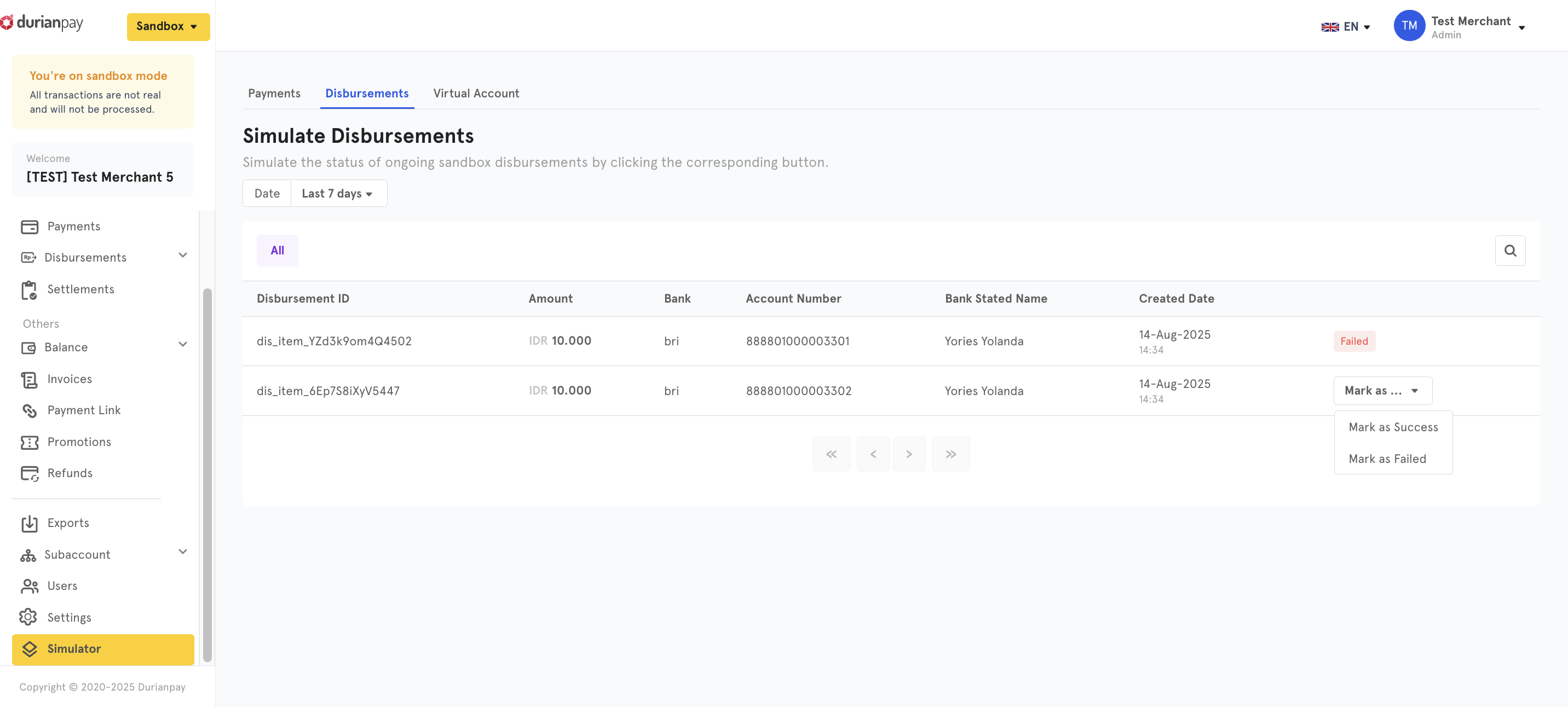The image size is (1568, 707).
Task: Expand the Disbursements sidebar chevron
Action: click(183, 256)
